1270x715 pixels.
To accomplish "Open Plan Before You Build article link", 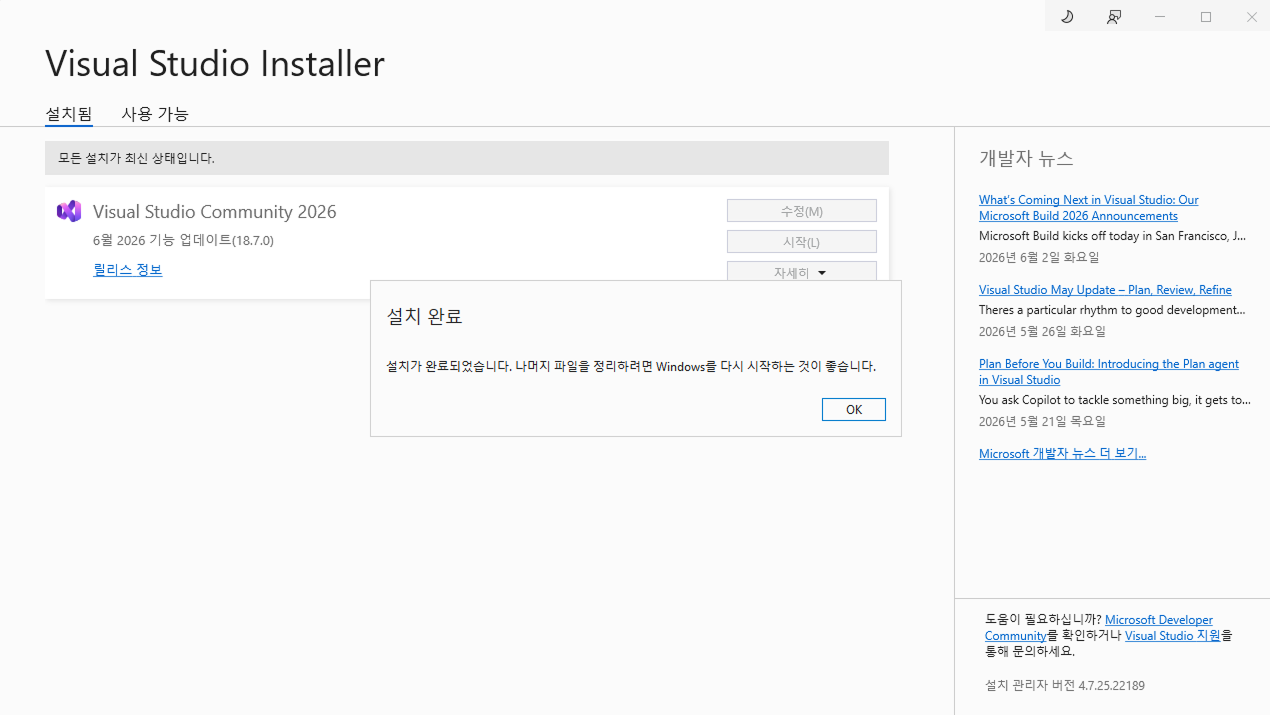I will point(1108,372).
